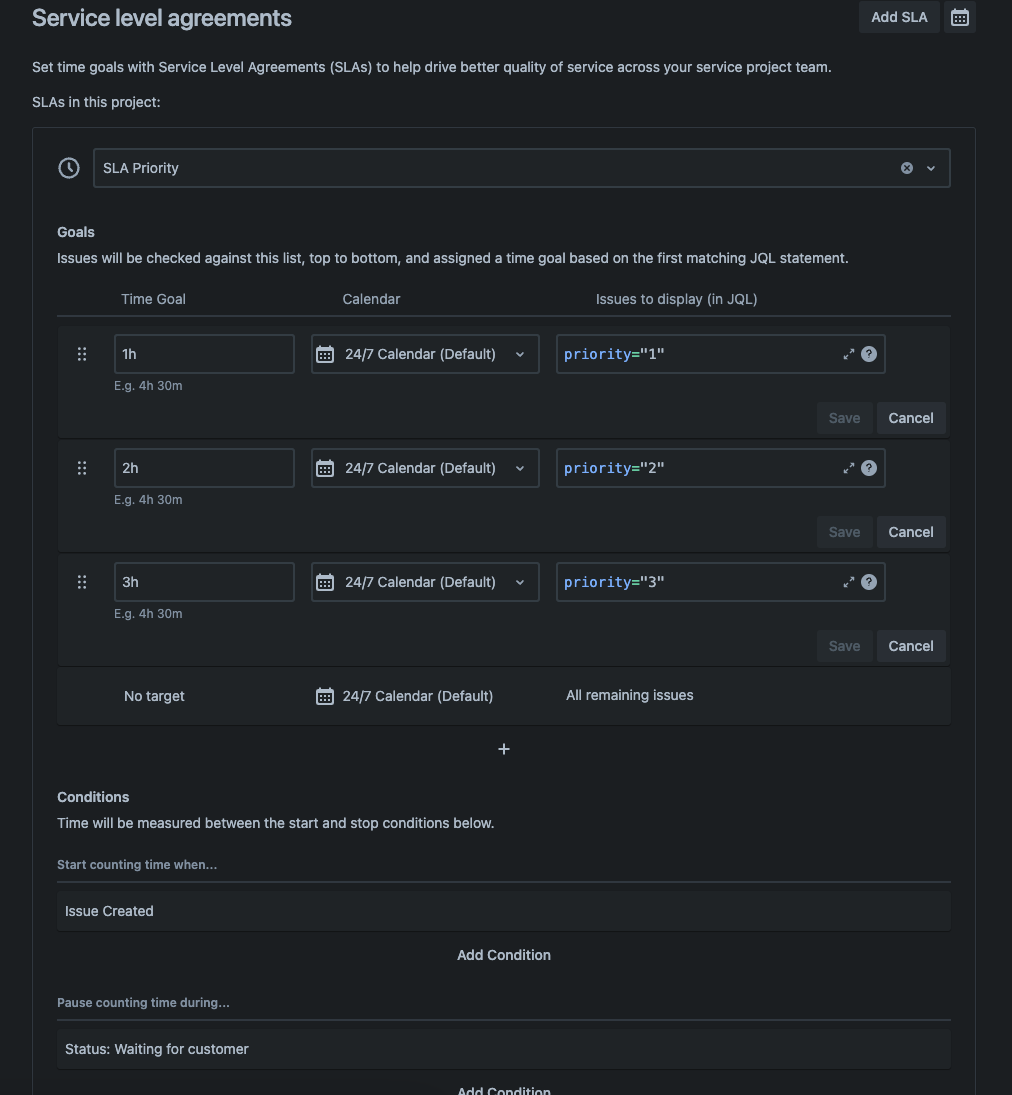Expand the SLA Priority dropdown

click(931, 168)
